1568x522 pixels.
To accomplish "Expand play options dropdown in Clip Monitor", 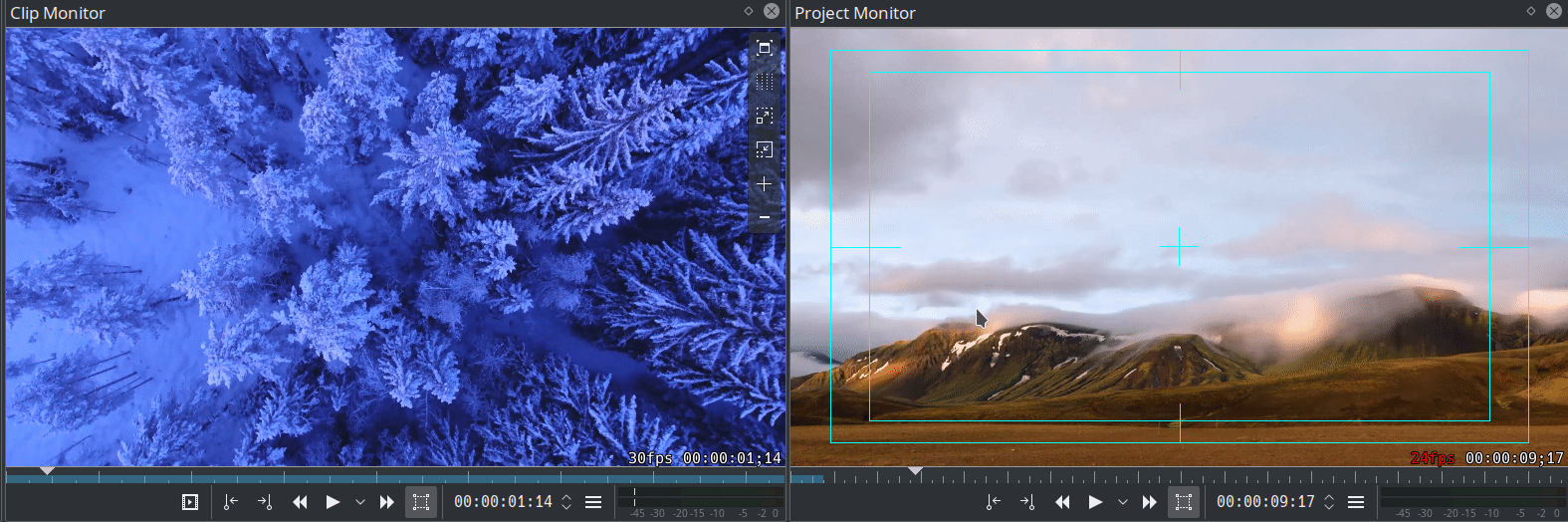I will click(x=360, y=502).
